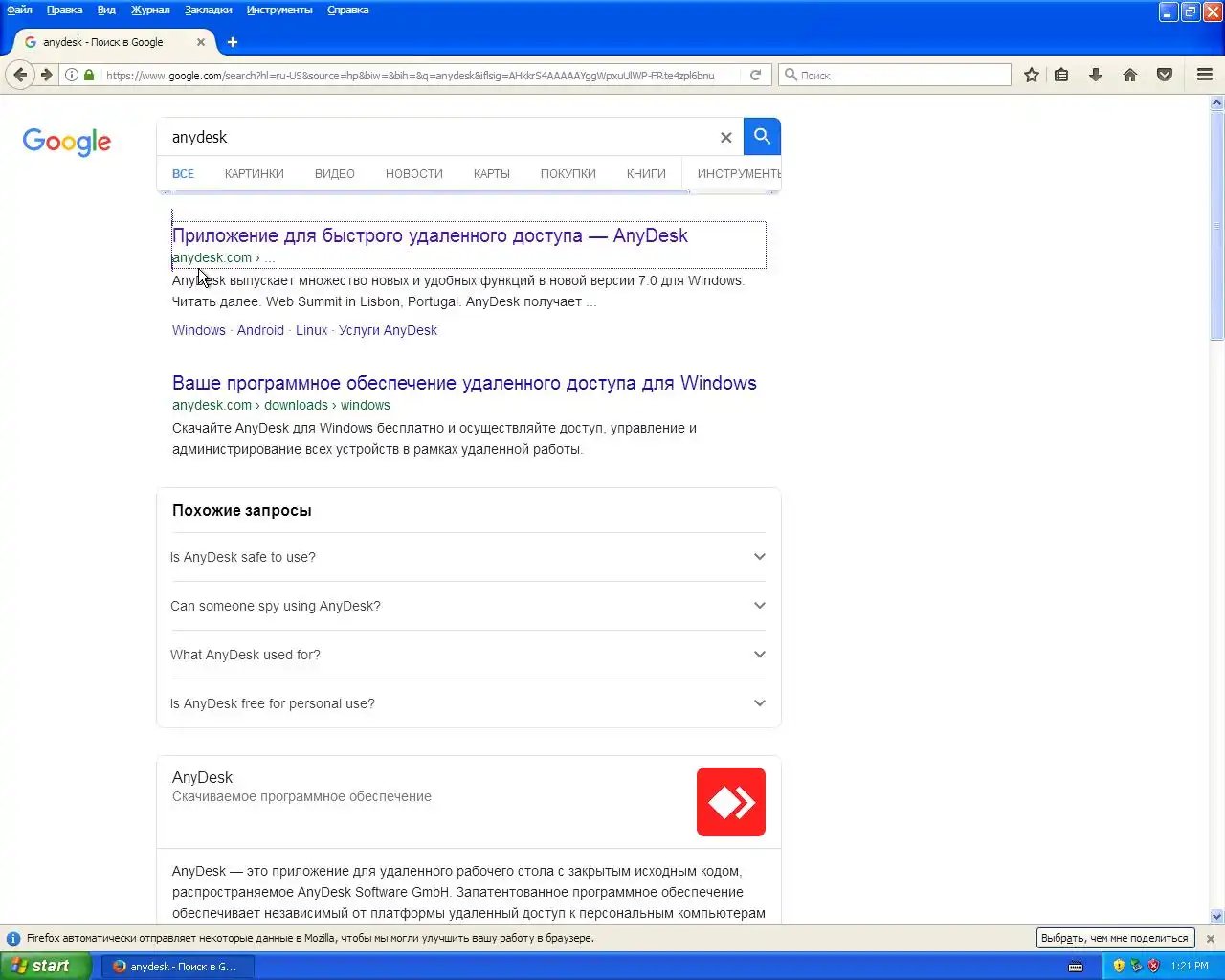Save page to Pocket icon
Screen dimensions: 1225x980
(1165, 75)
